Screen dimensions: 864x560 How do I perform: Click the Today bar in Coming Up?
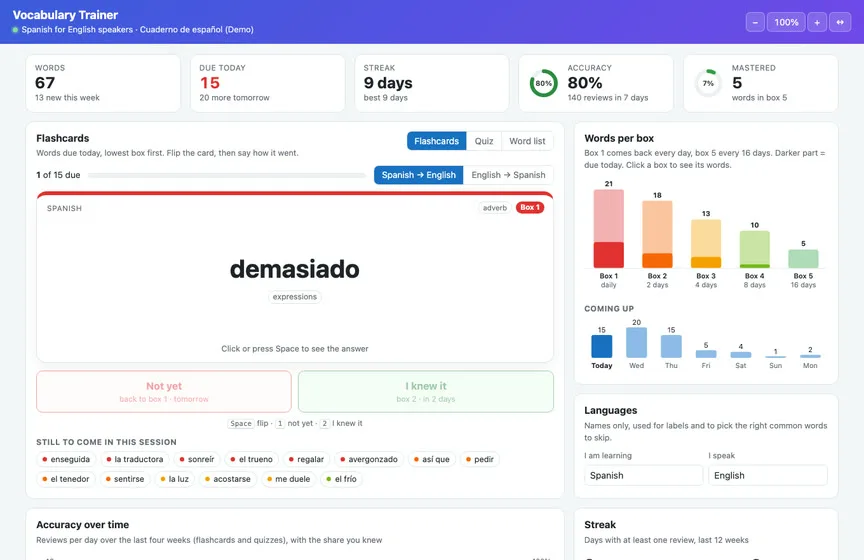click(602, 347)
